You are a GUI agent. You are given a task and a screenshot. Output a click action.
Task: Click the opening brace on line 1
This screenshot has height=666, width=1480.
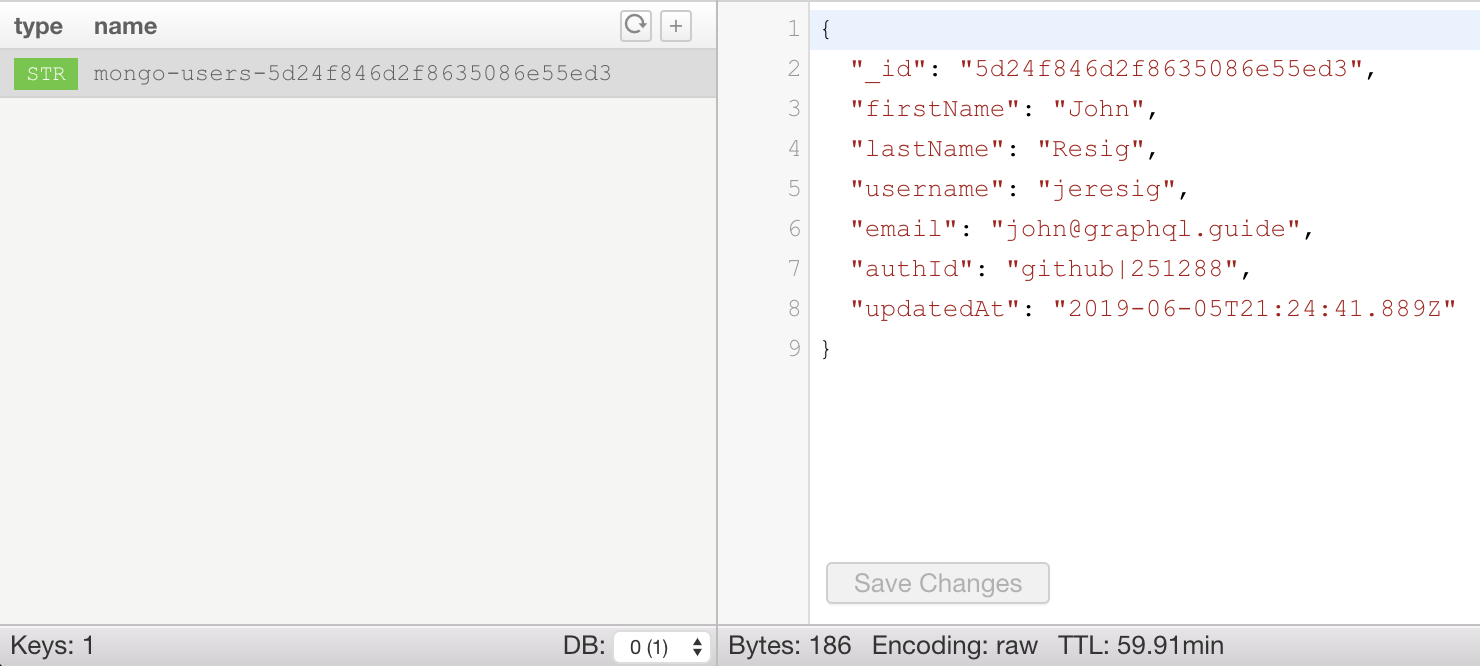click(826, 29)
